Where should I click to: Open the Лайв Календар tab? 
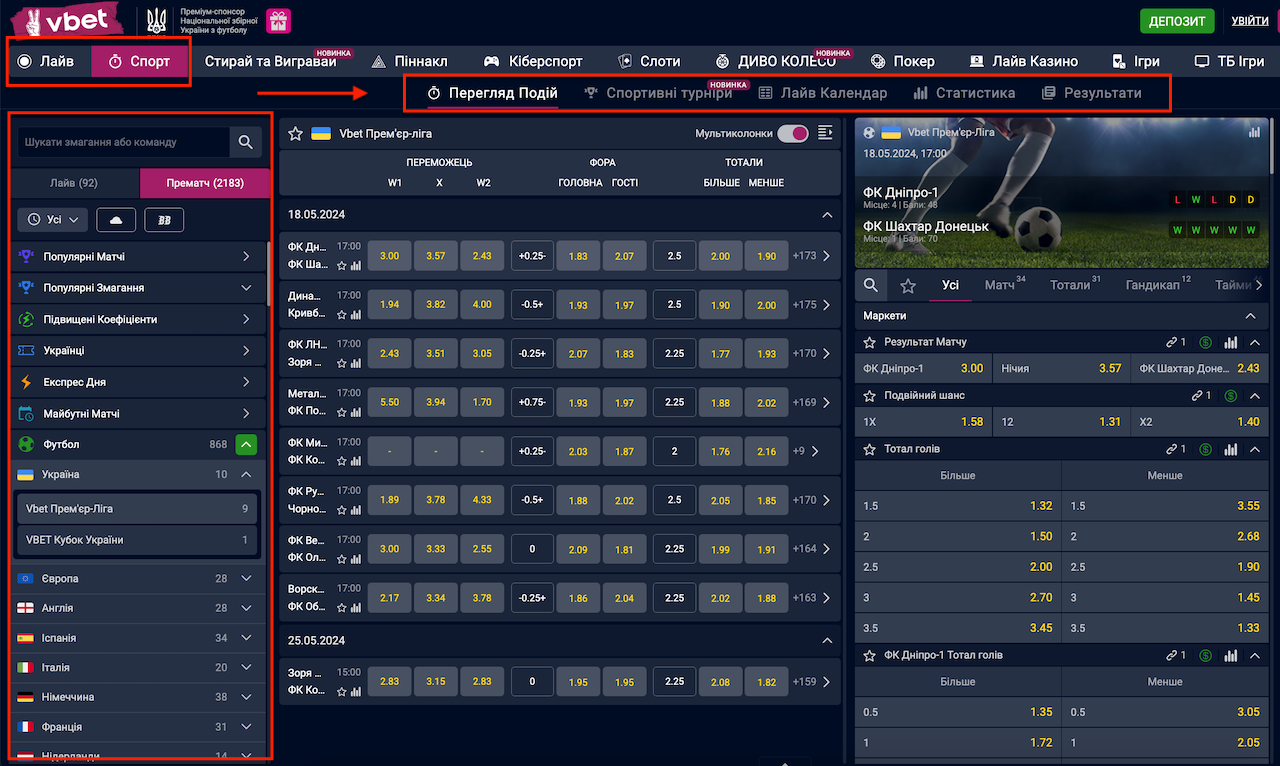click(x=822, y=93)
